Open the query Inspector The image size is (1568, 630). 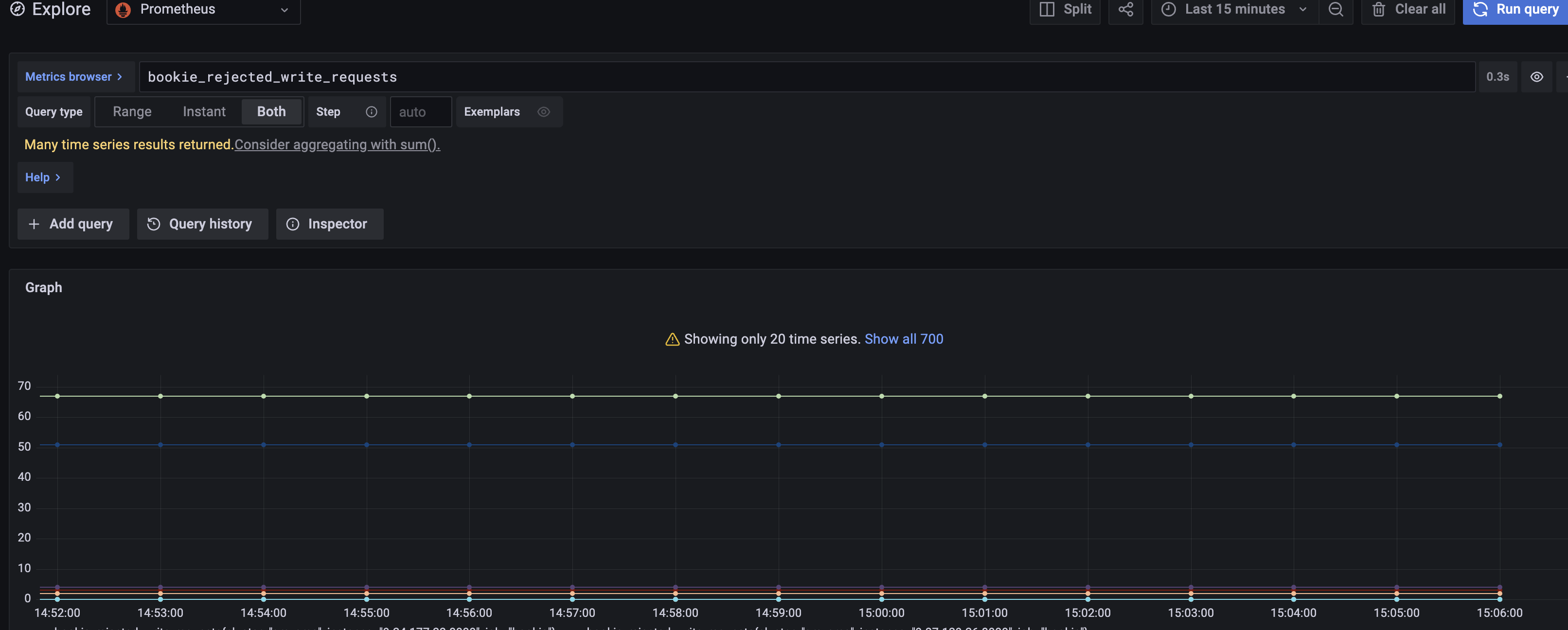pos(329,224)
